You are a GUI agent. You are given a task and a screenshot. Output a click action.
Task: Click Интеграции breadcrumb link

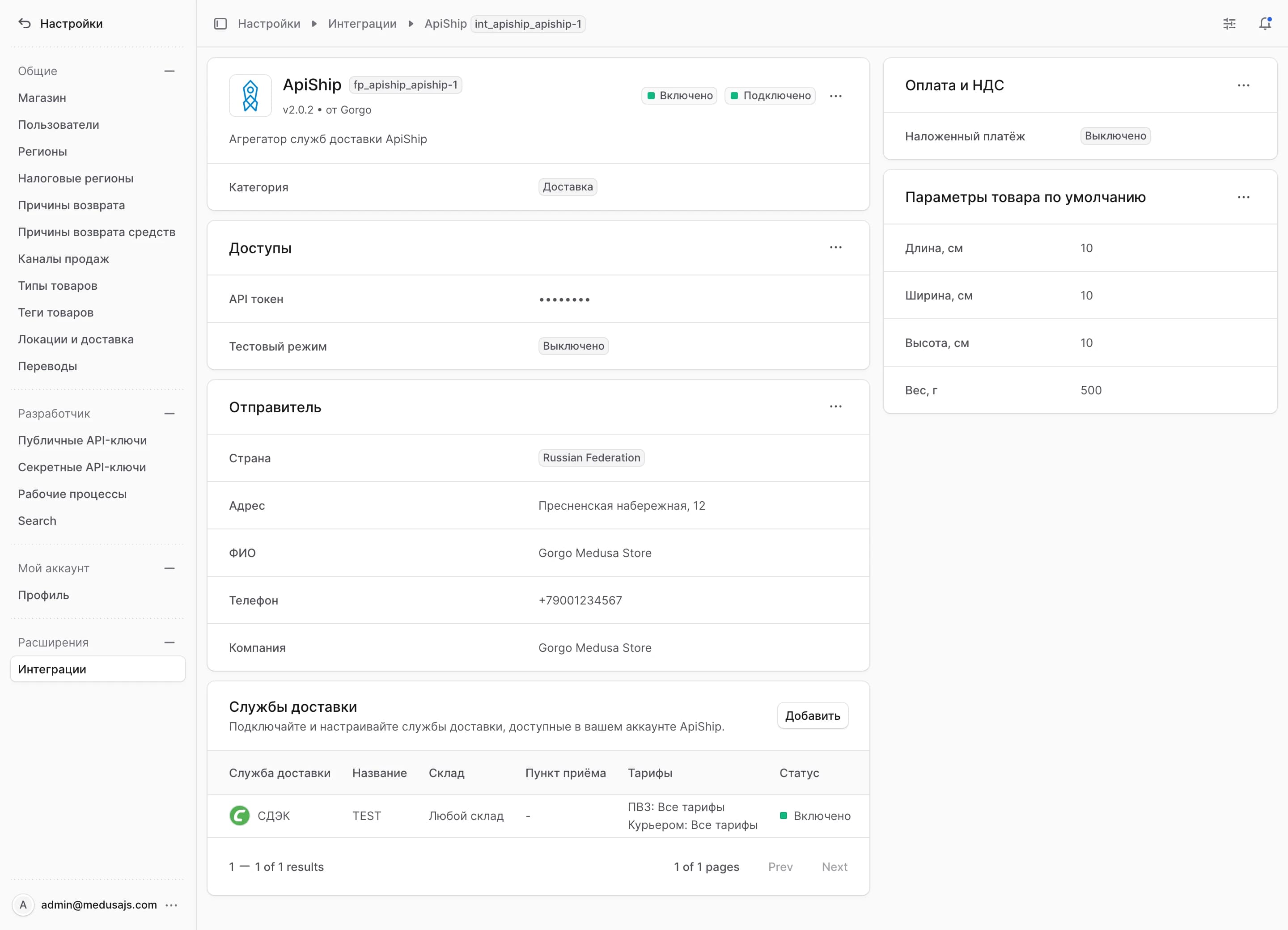(x=362, y=24)
